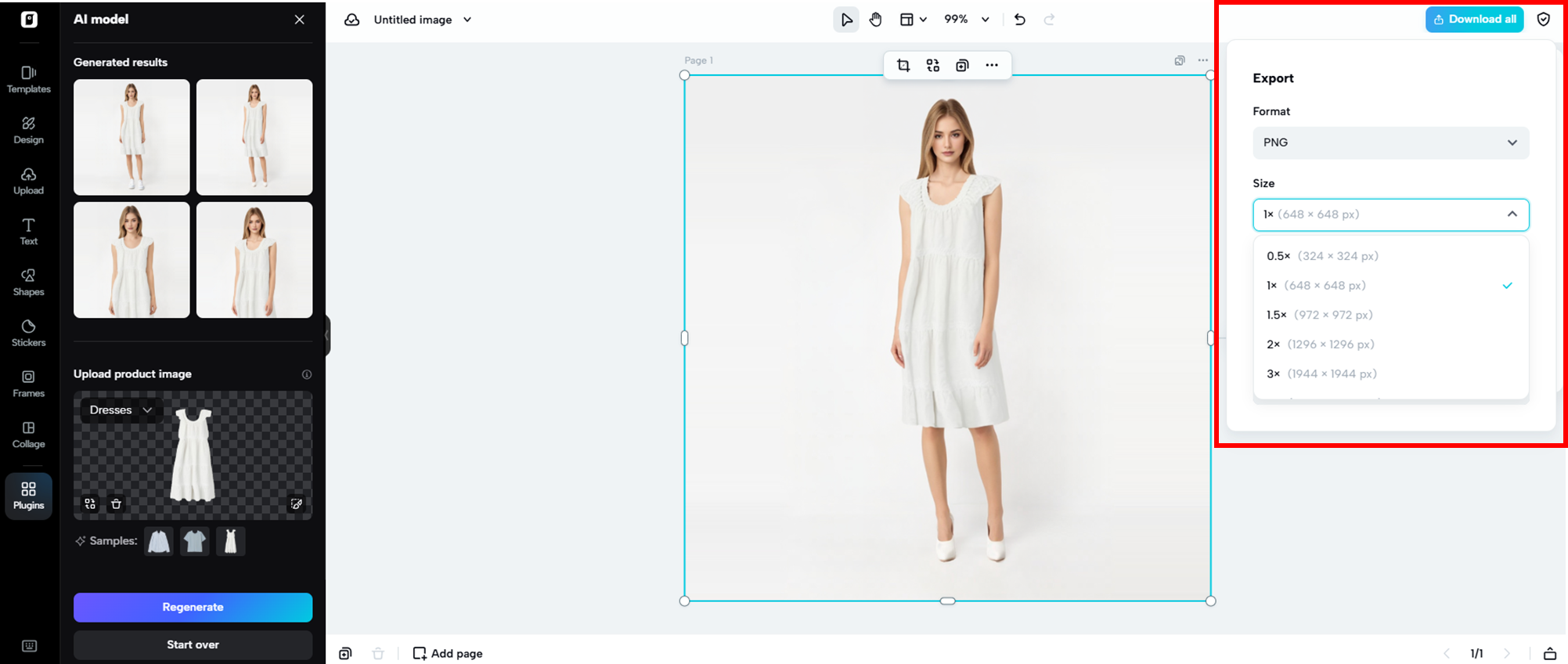The height and width of the screenshot is (664, 1568).
Task: Click the Crop icon in floating toolbar
Action: click(x=903, y=66)
